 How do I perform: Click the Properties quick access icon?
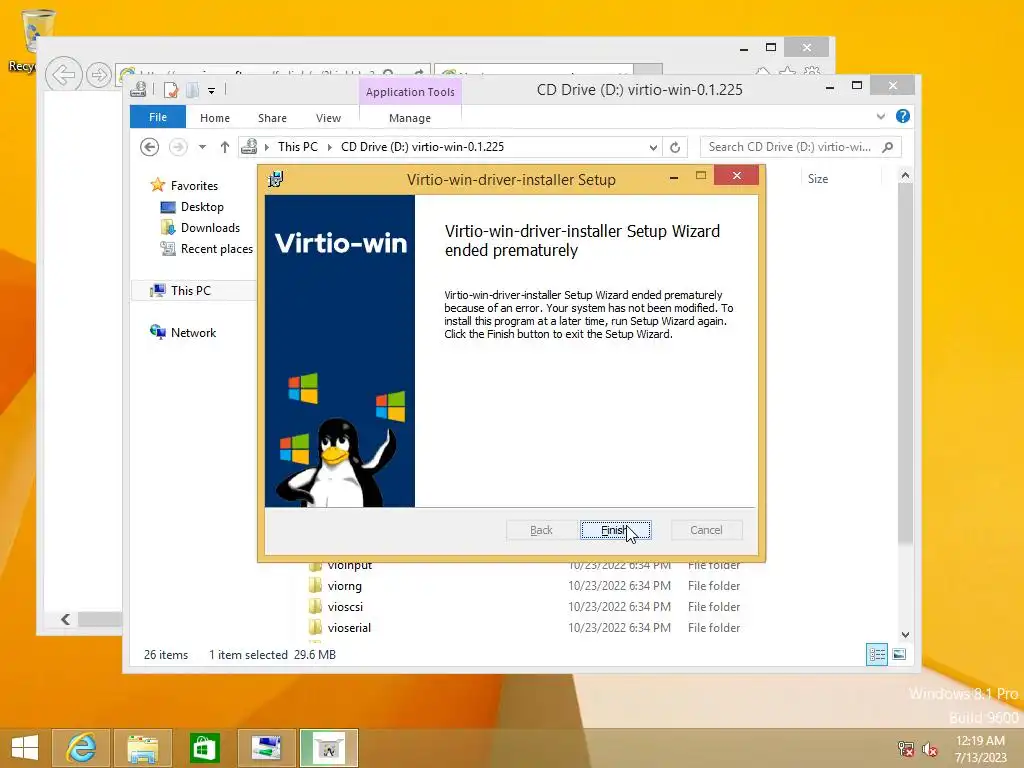(171, 90)
